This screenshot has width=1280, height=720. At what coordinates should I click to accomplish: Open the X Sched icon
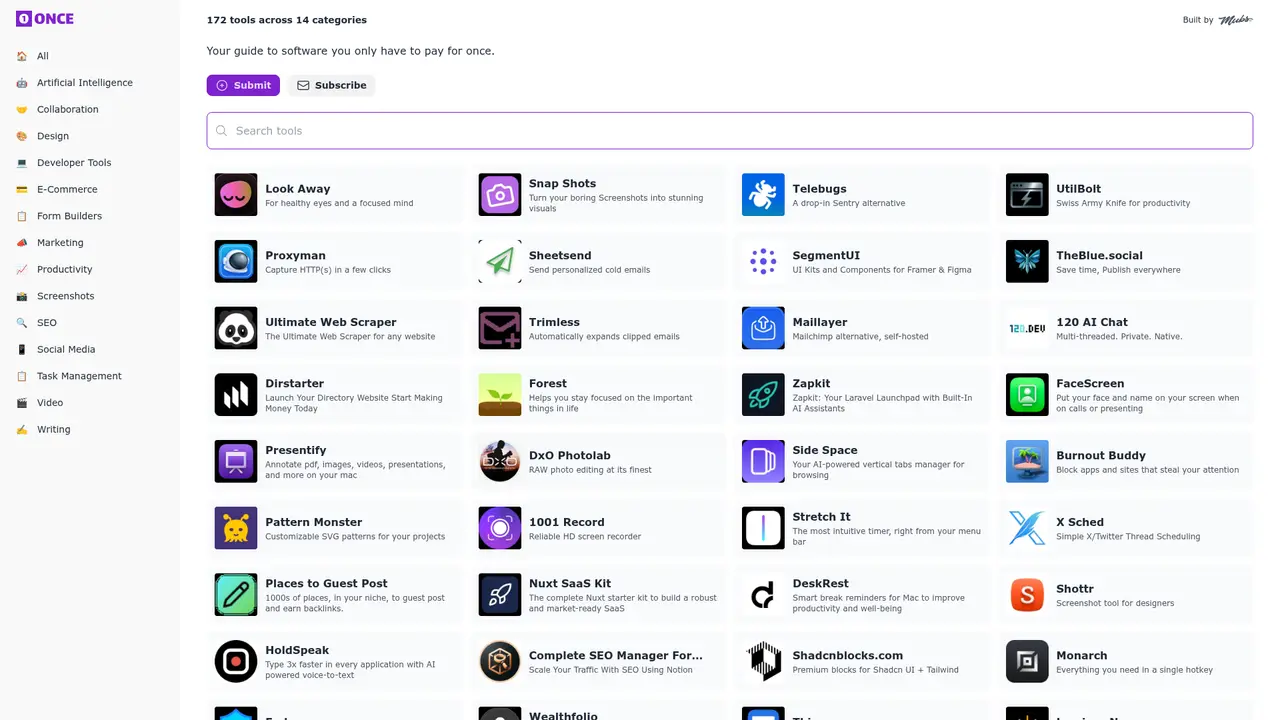point(1027,528)
